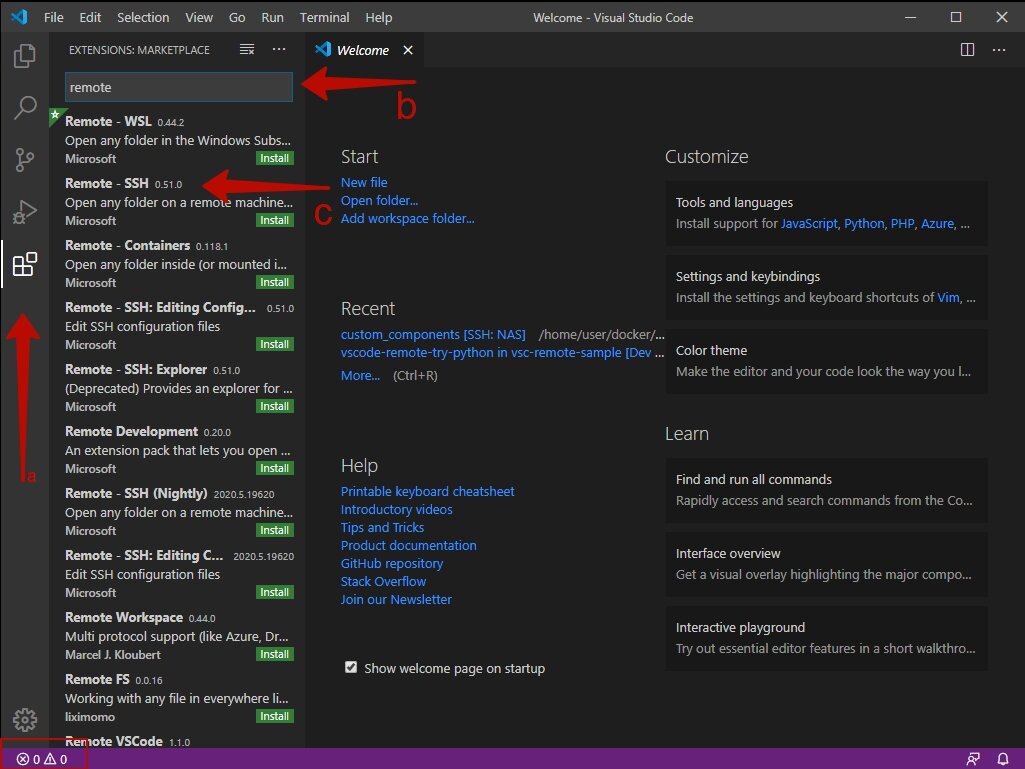Viewport: 1025px width, 769px height.
Task: Select the Welcome editor tab
Action: click(363, 50)
